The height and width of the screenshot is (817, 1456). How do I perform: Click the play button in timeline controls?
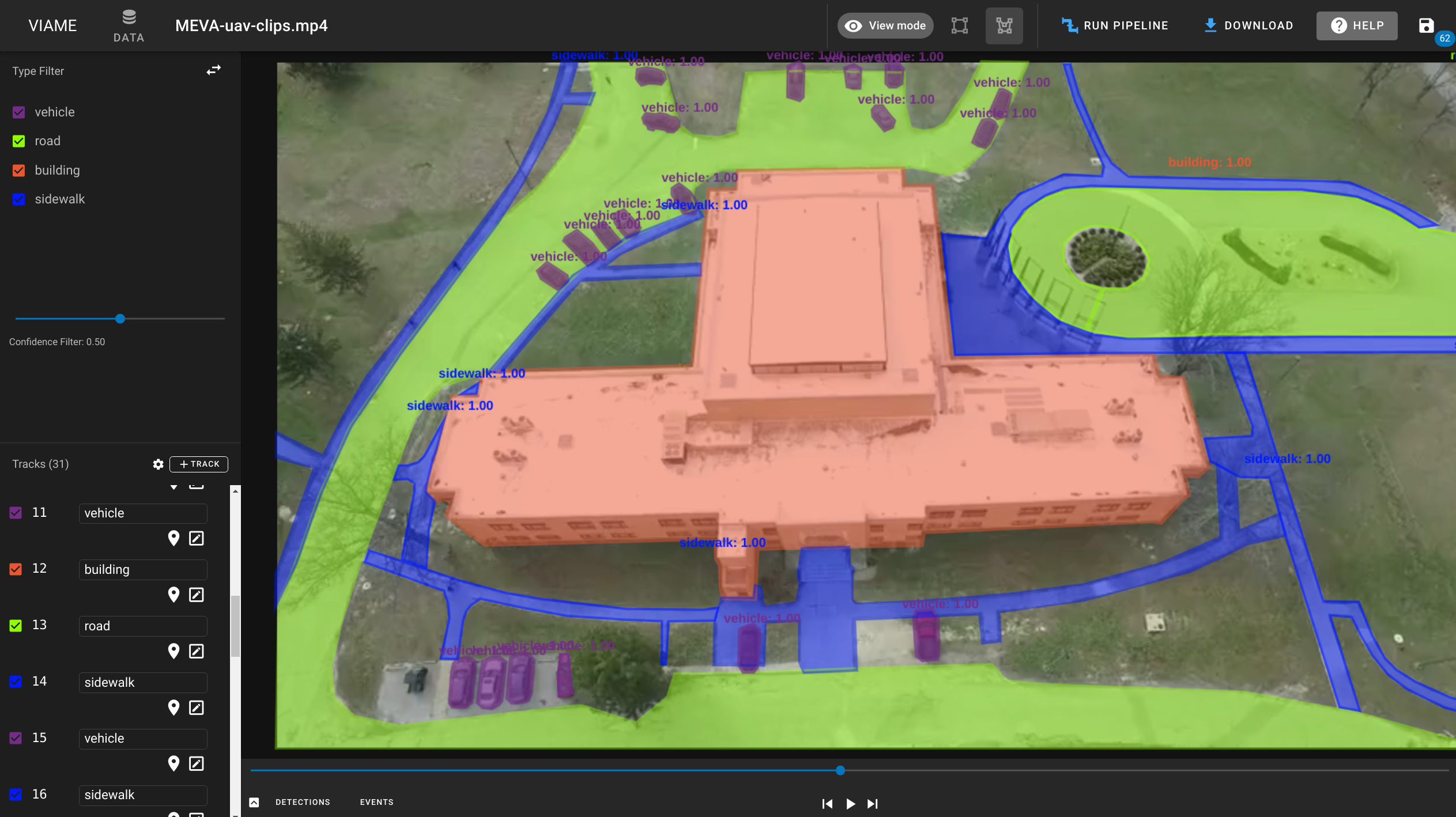(849, 803)
